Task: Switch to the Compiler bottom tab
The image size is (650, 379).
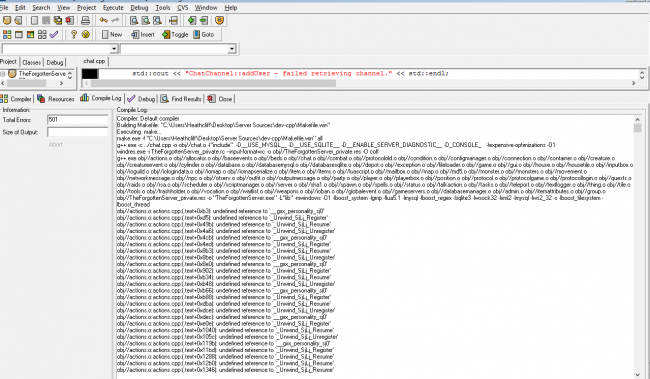Action: pyautogui.click(x=16, y=99)
